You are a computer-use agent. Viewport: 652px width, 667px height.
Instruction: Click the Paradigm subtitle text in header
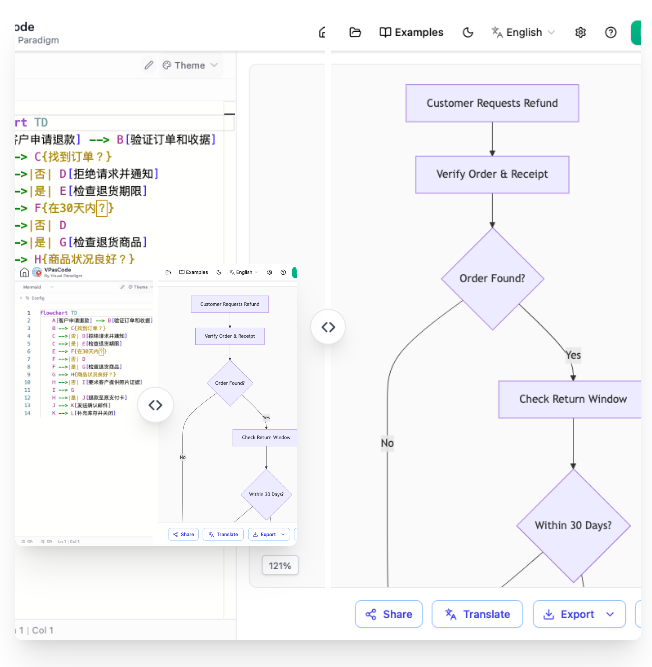point(38,40)
